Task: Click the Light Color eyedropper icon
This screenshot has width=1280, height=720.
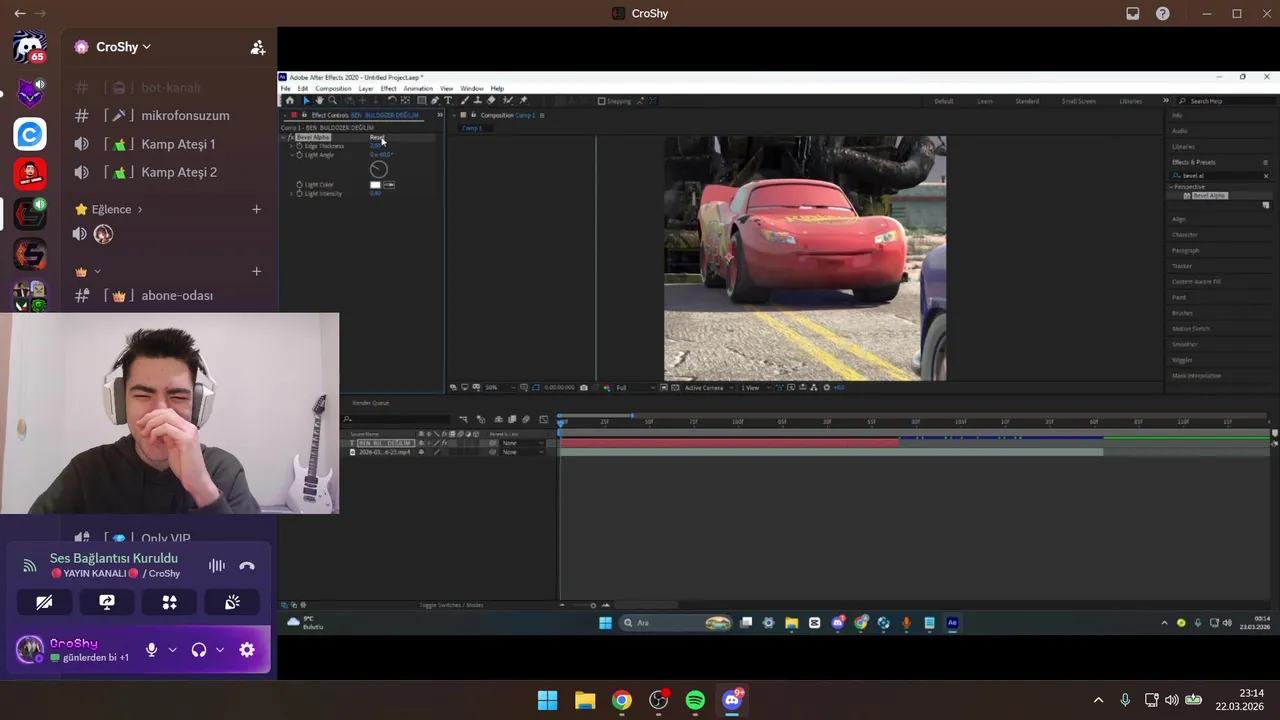Action: pos(389,185)
